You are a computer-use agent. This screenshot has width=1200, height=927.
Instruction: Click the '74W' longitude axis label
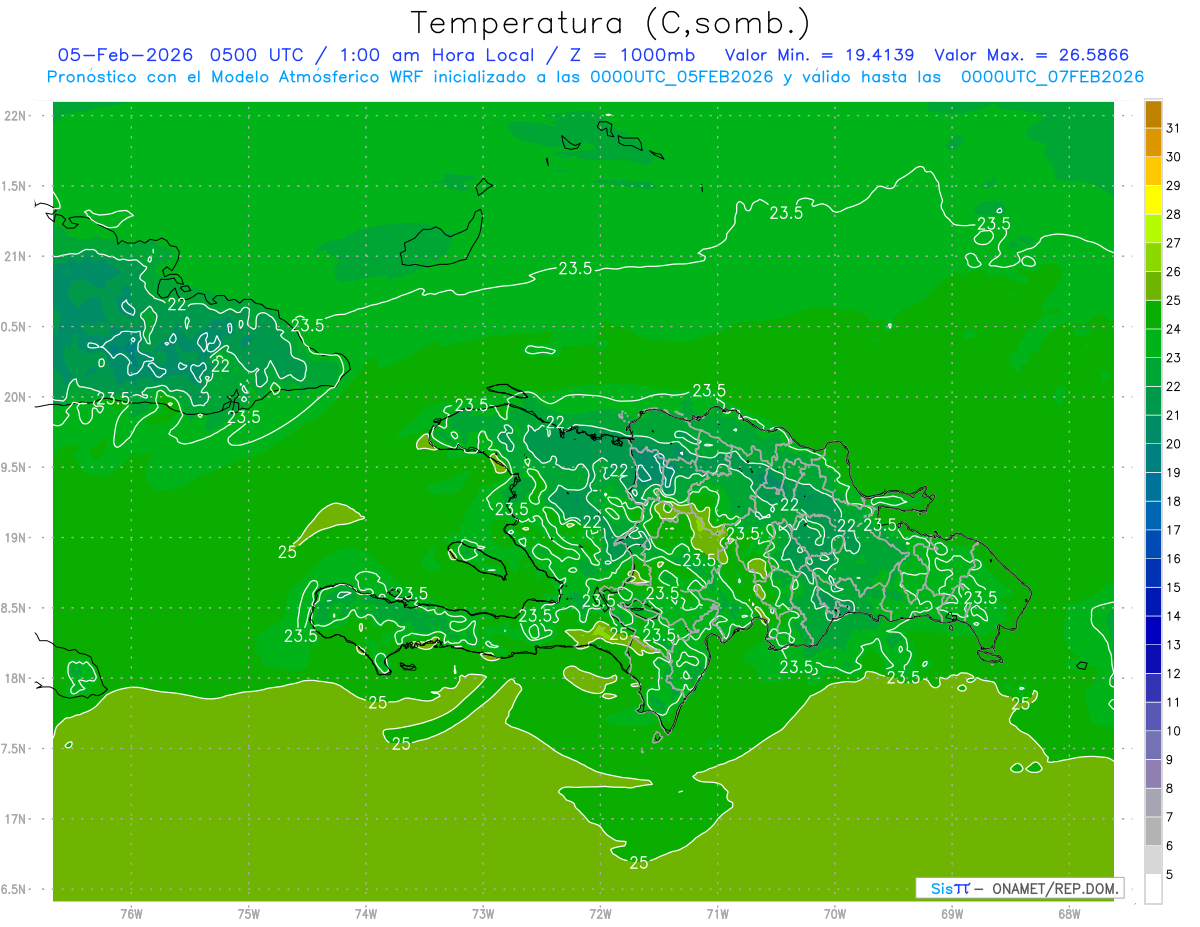point(365,914)
